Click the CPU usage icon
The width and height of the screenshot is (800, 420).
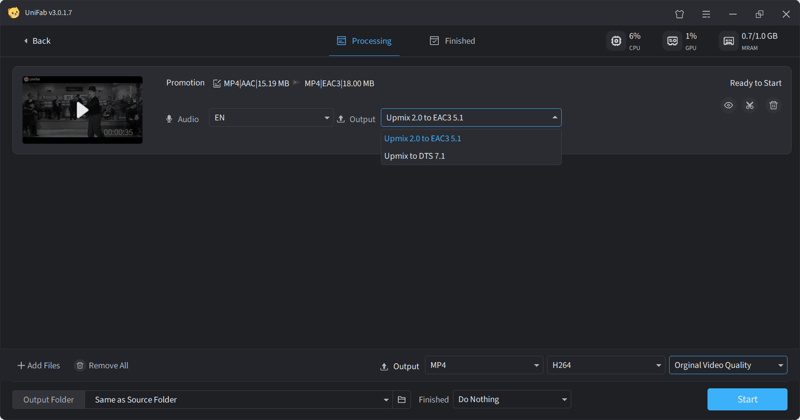pyautogui.click(x=616, y=41)
